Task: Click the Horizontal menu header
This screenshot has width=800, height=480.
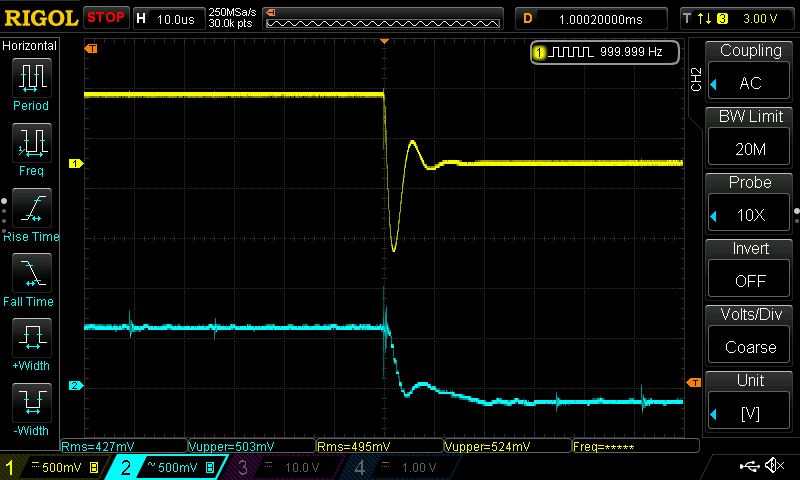Action: pyautogui.click(x=30, y=46)
